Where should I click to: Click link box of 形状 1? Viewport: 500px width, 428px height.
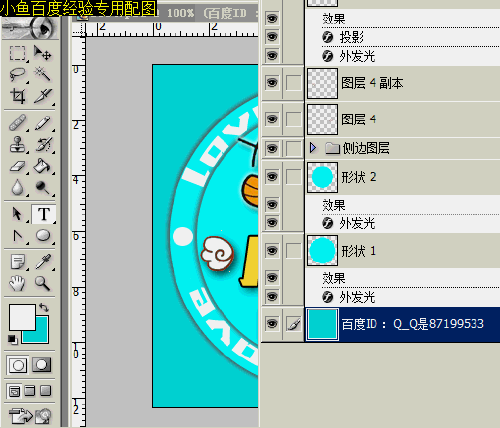(x=293, y=250)
